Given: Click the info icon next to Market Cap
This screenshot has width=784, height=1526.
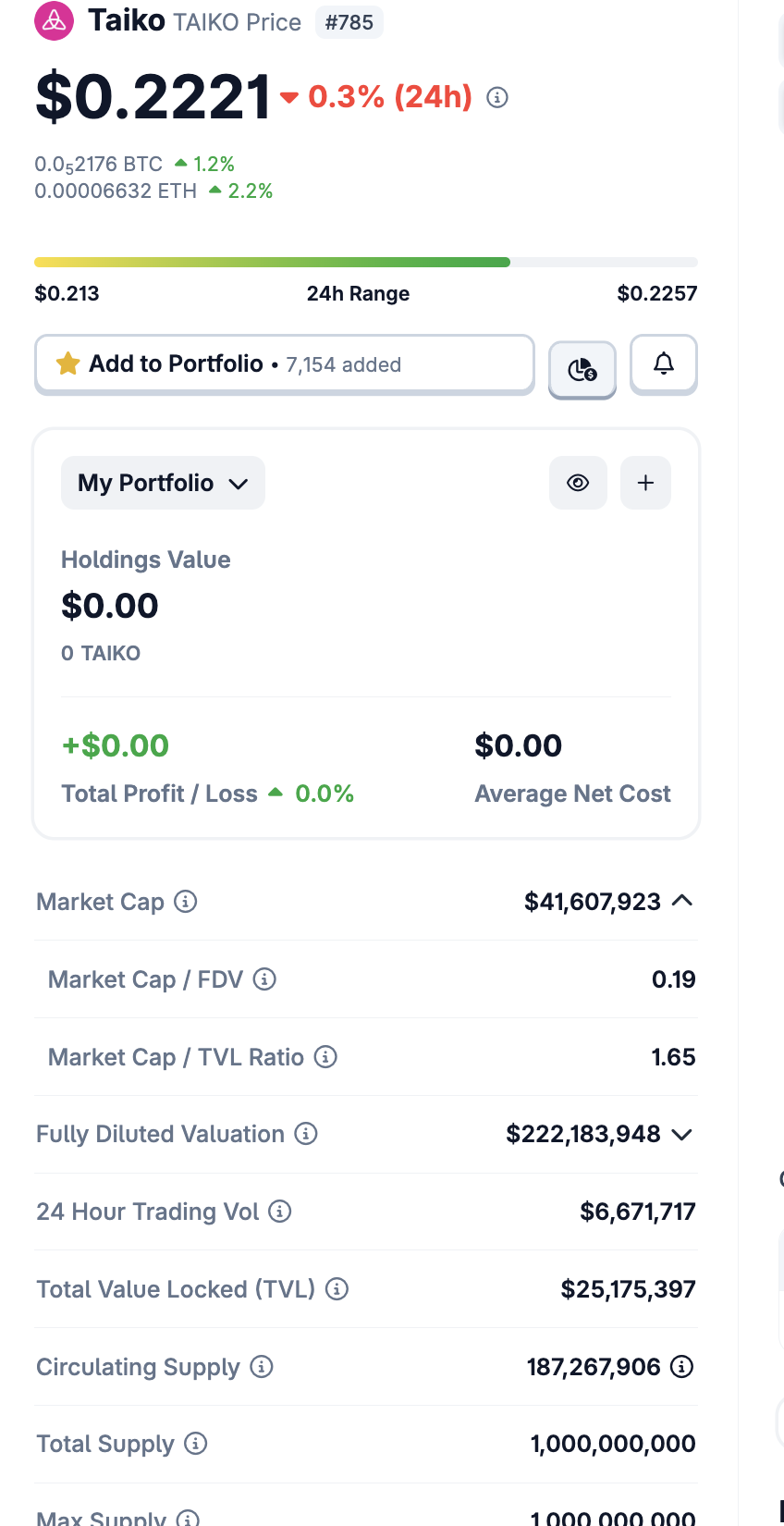Looking at the screenshot, I should click(186, 901).
